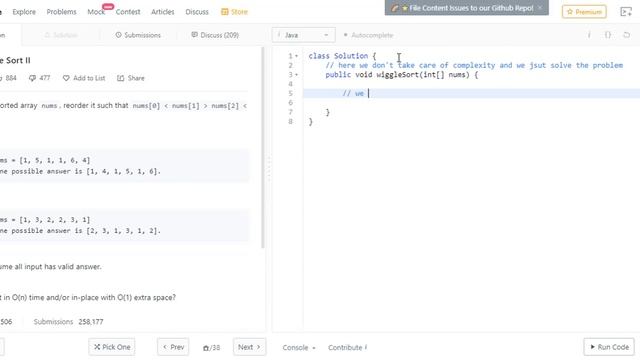Screen dimensions: 640x360
Task: Go to the Next problem
Action: point(249,347)
